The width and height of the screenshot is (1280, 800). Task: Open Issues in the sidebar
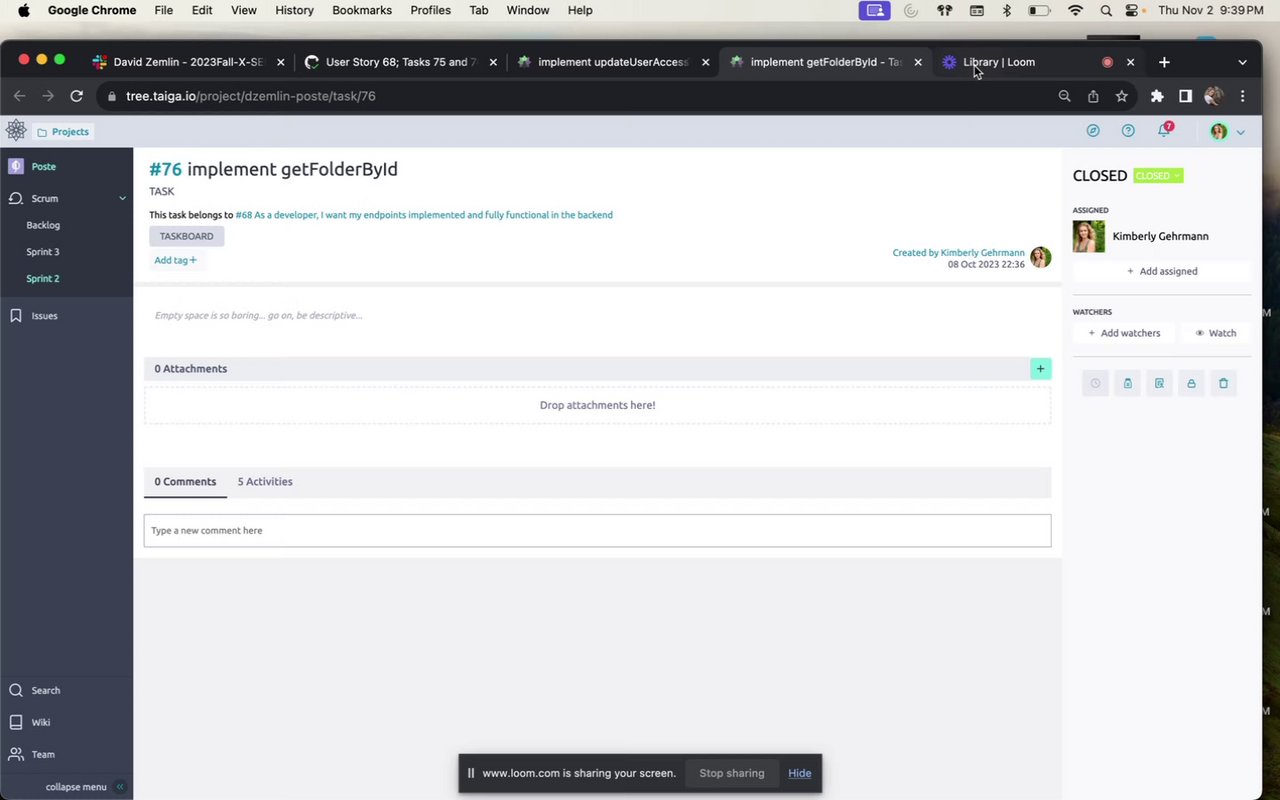44,316
